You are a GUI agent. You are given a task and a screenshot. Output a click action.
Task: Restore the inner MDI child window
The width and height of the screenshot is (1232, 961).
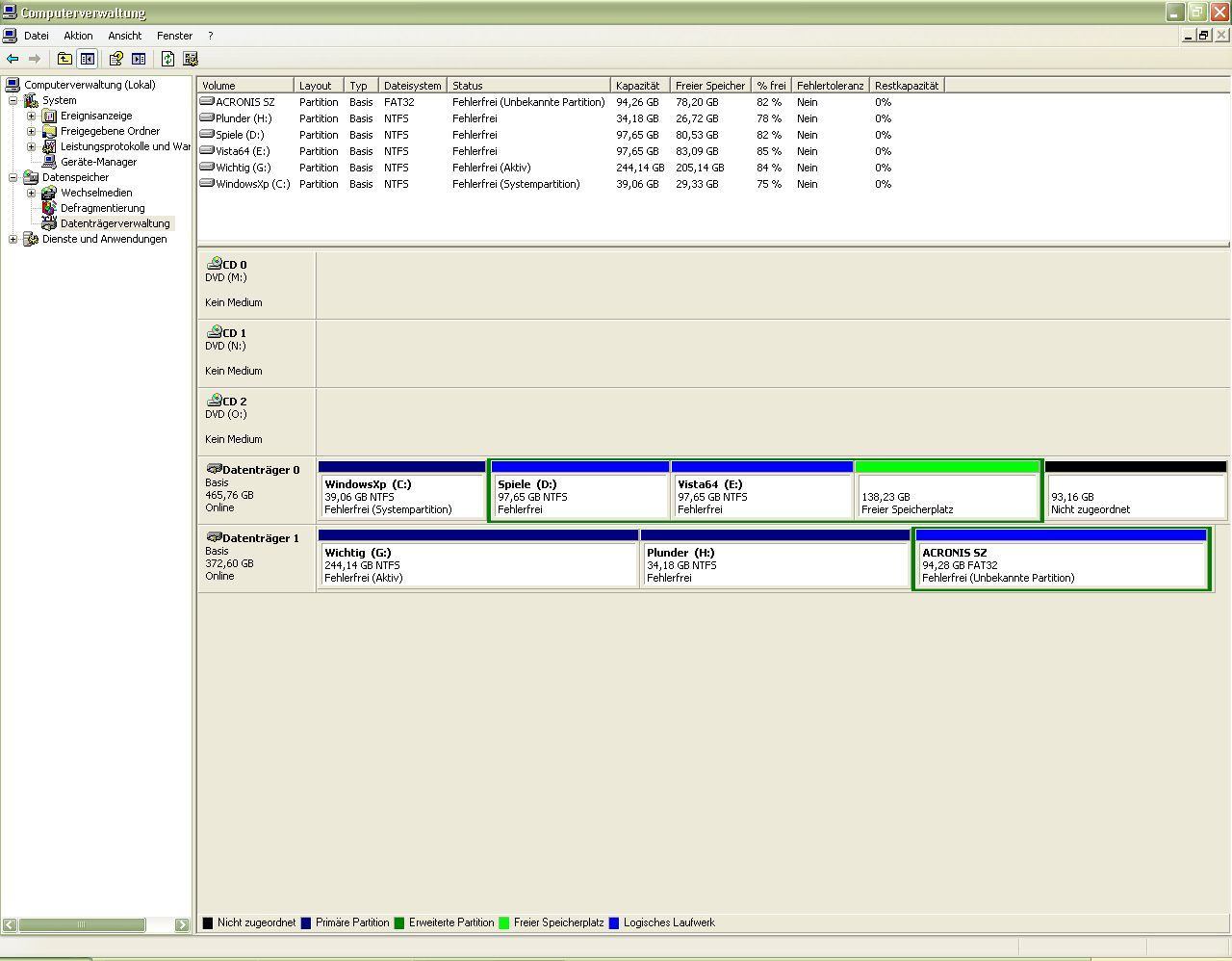[x=1203, y=36]
